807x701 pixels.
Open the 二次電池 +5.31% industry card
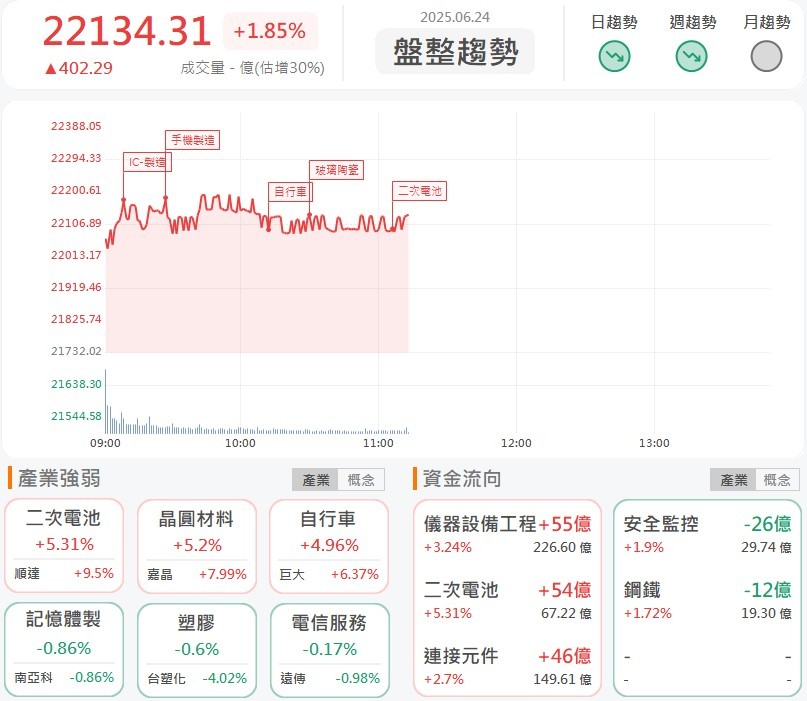pos(64,546)
